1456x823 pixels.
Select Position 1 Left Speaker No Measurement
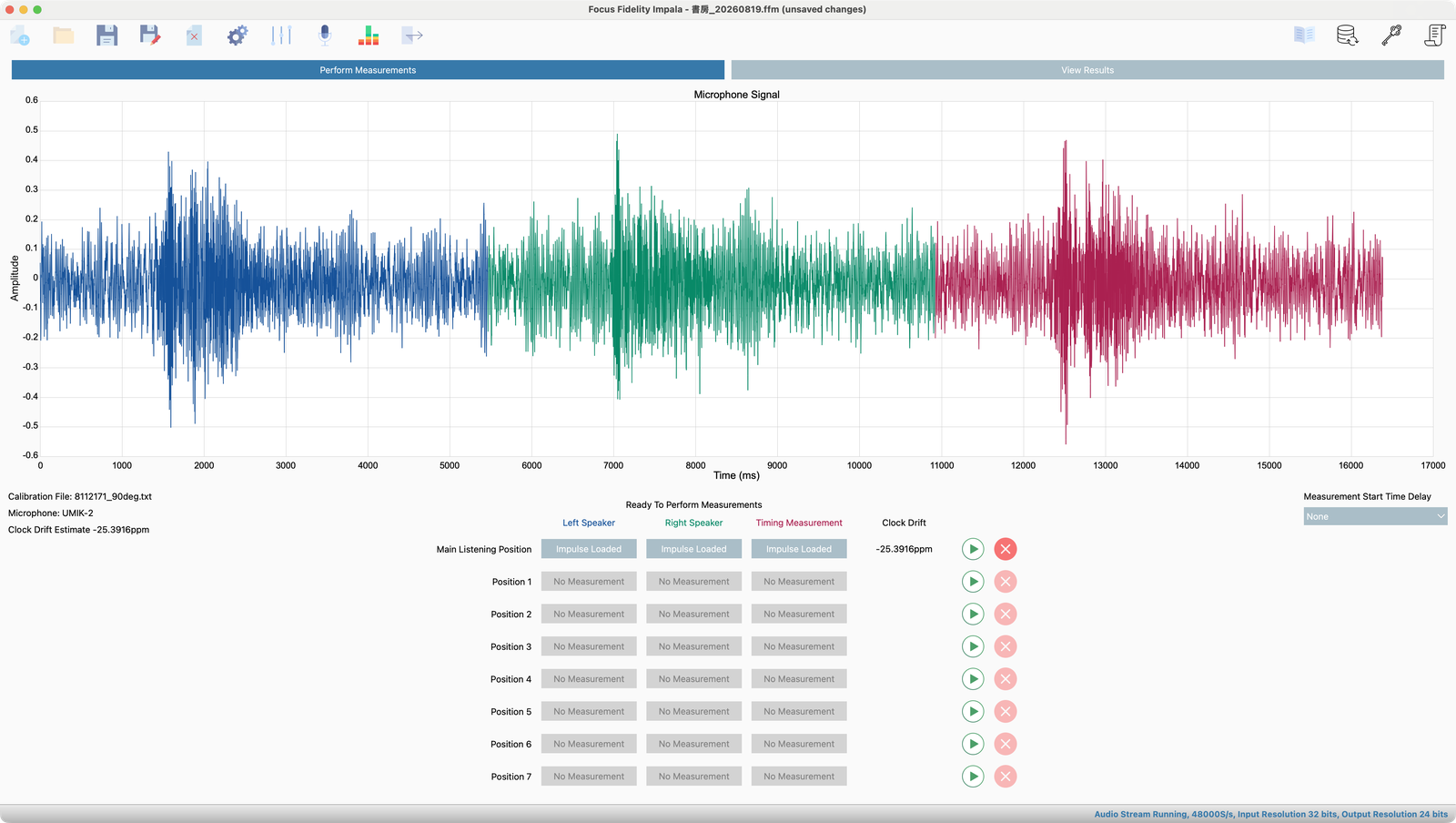[x=589, y=582]
